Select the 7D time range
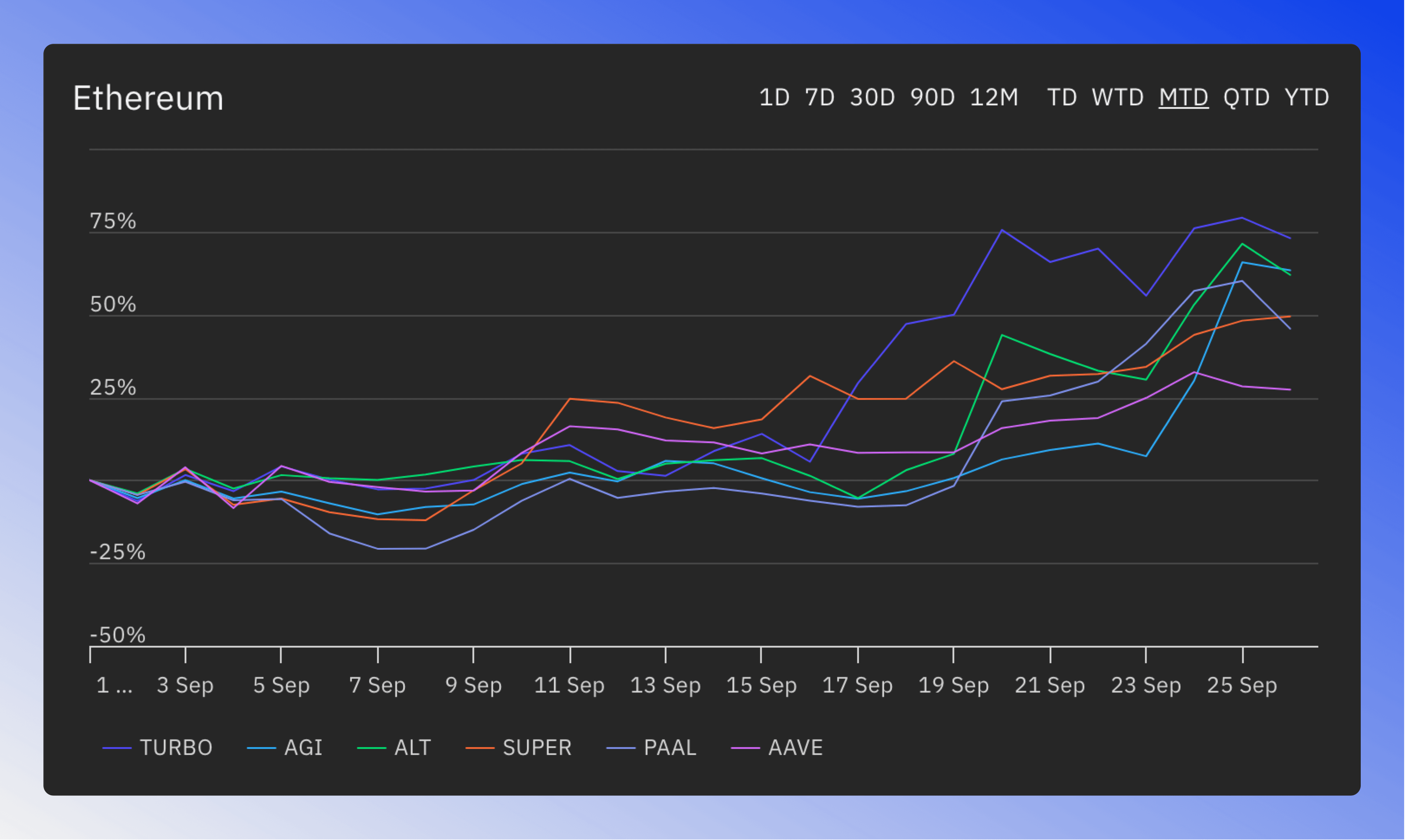This screenshot has height=840, width=1405. (819, 97)
